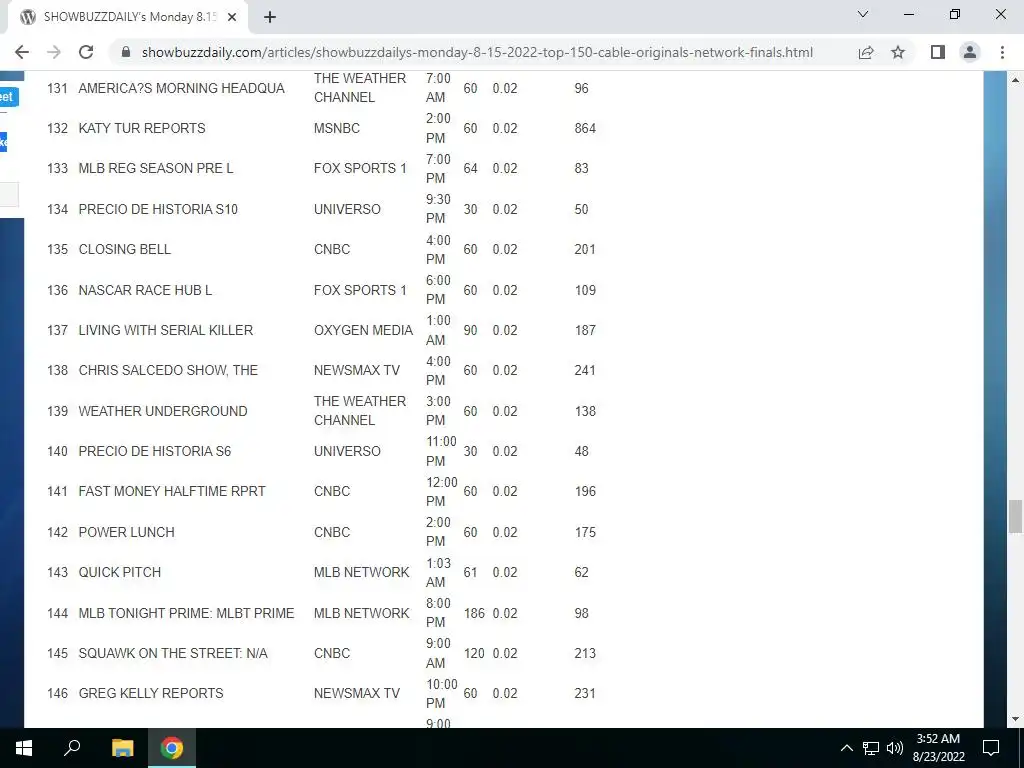
Task: Click NEWSMAX TV in Greg Kelly row
Action: click(357, 693)
